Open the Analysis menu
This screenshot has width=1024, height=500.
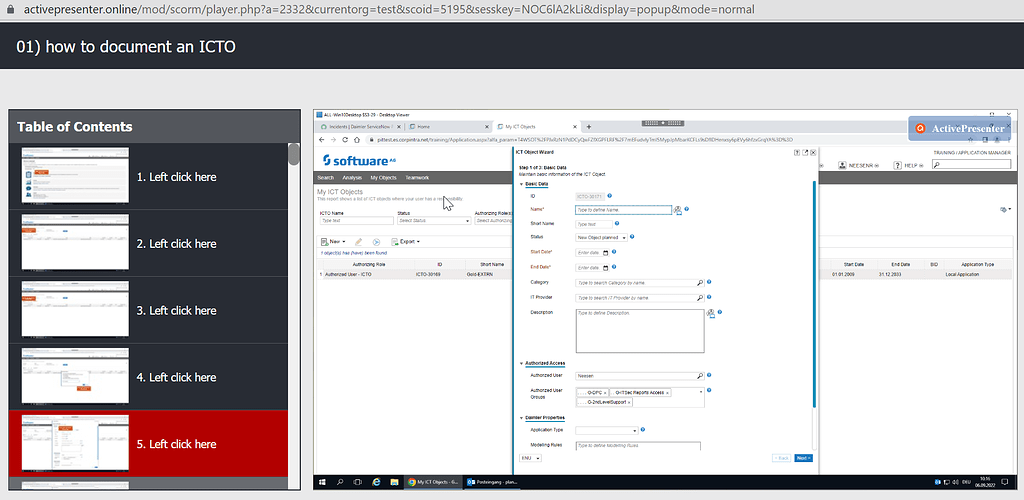pos(352,177)
